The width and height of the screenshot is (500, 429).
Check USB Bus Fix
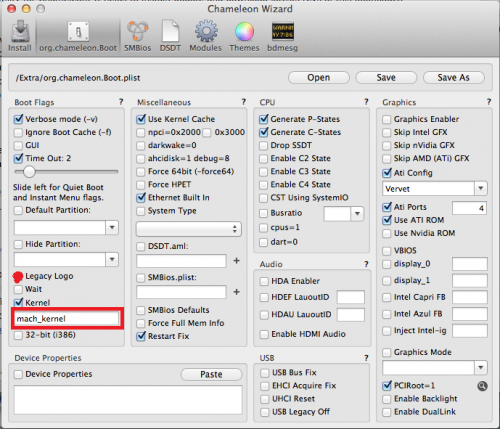coord(265,373)
